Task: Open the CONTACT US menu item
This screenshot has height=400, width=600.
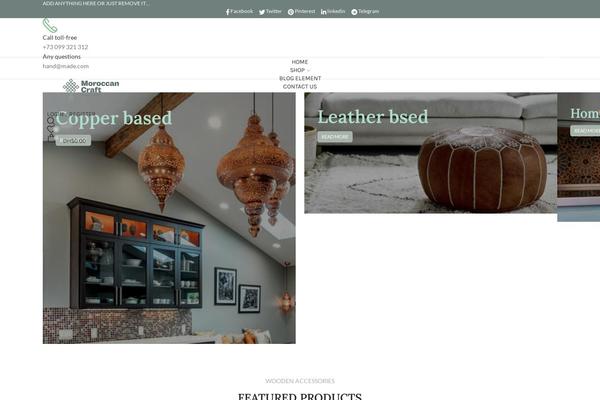Action: click(300, 87)
